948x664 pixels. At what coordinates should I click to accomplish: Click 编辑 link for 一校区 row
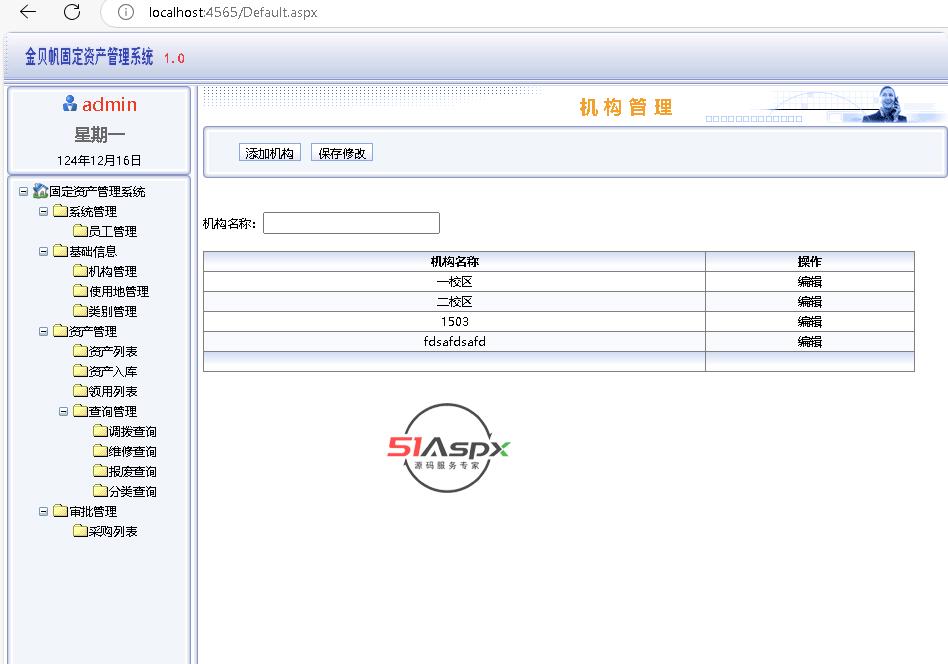[809, 282]
